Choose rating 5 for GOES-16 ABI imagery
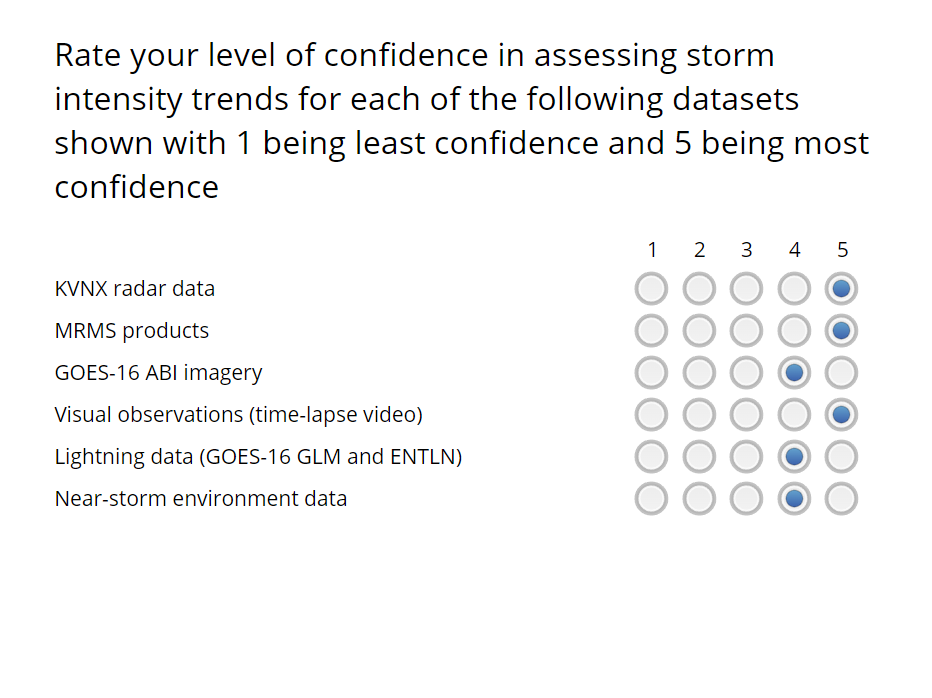The width and height of the screenshot is (932, 698). pos(842,373)
